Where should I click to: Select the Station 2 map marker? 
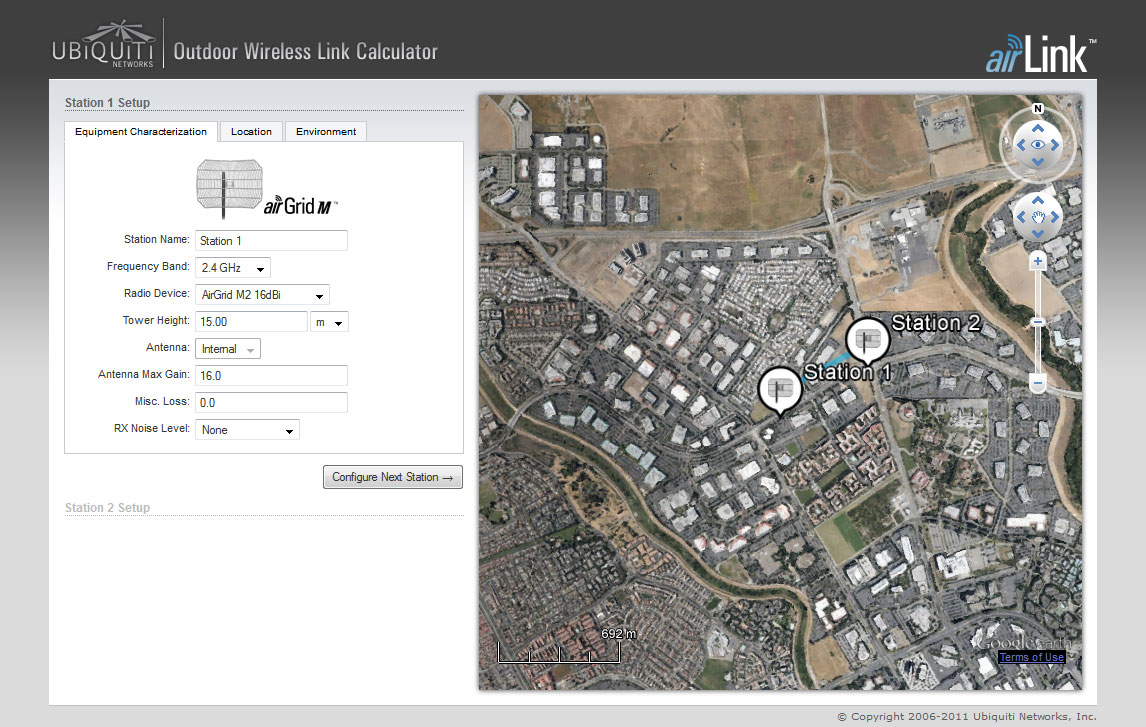click(867, 340)
